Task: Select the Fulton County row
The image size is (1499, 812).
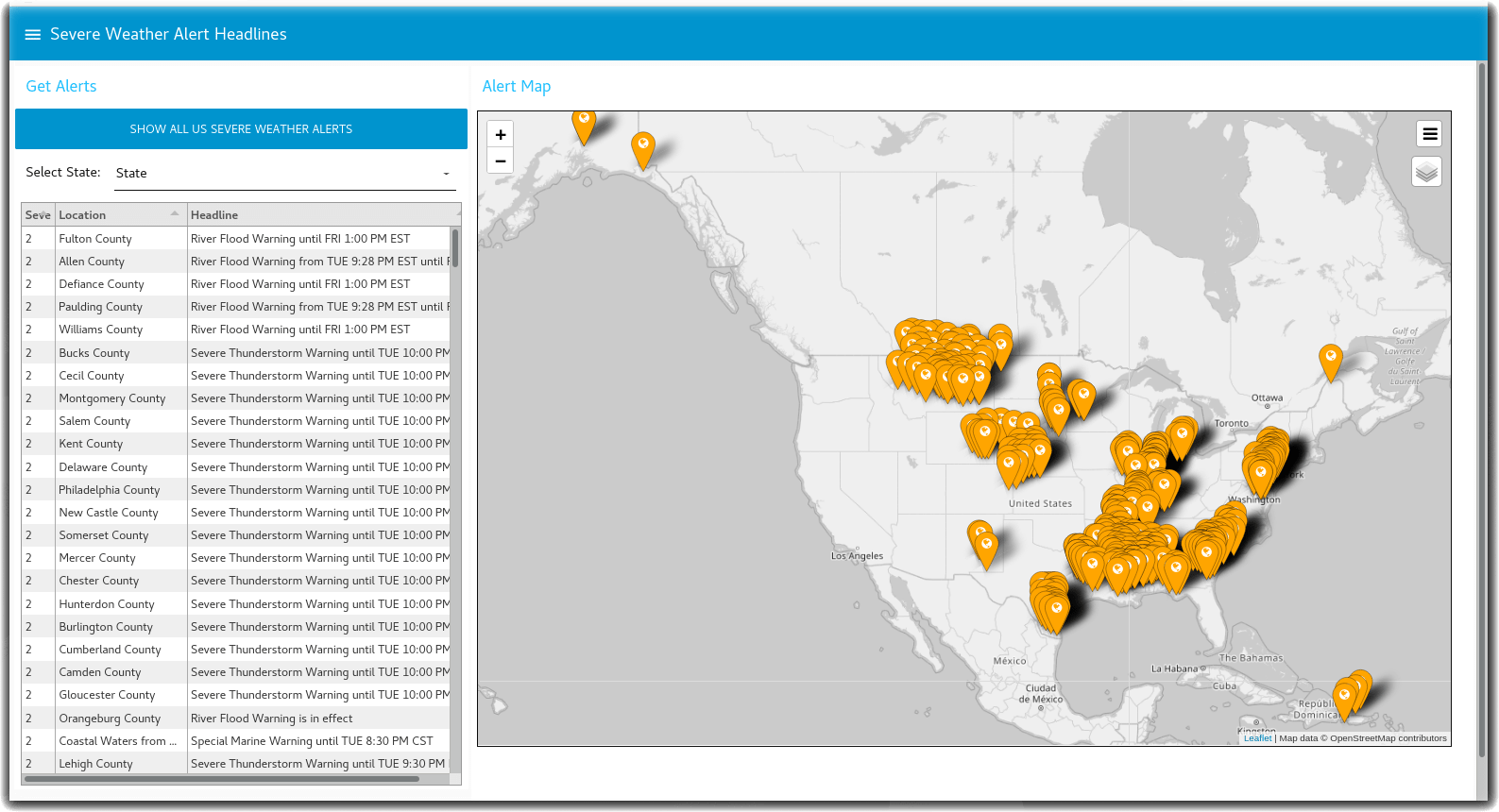Action: coord(236,239)
